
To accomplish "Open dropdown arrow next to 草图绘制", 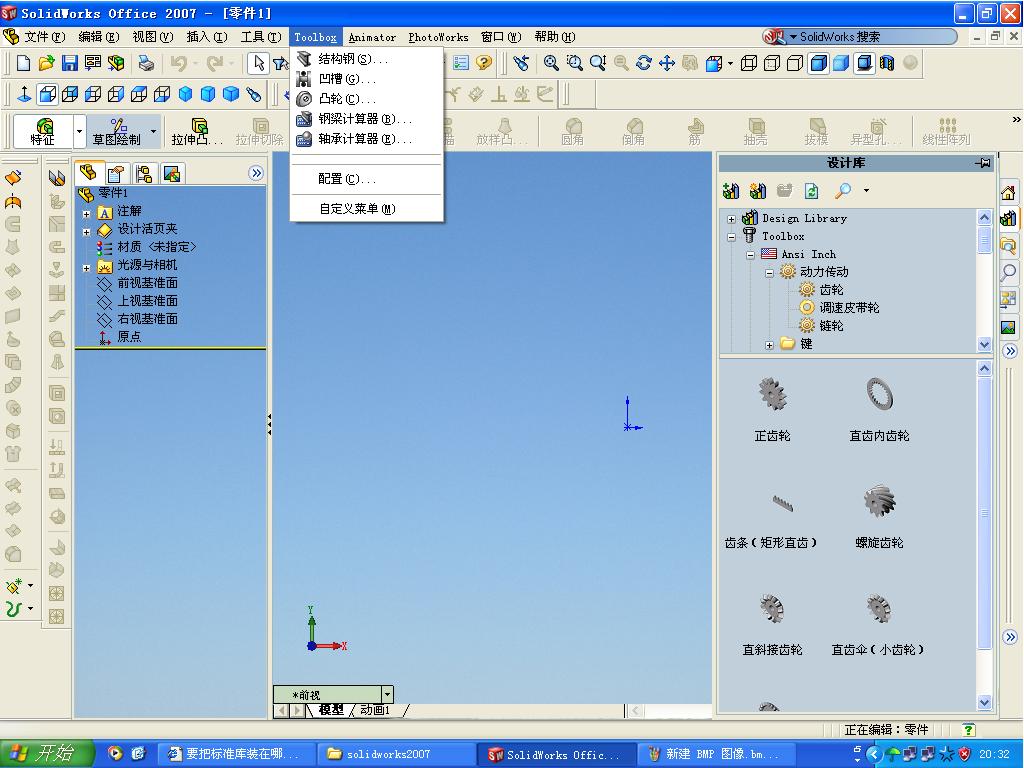I will point(153,131).
